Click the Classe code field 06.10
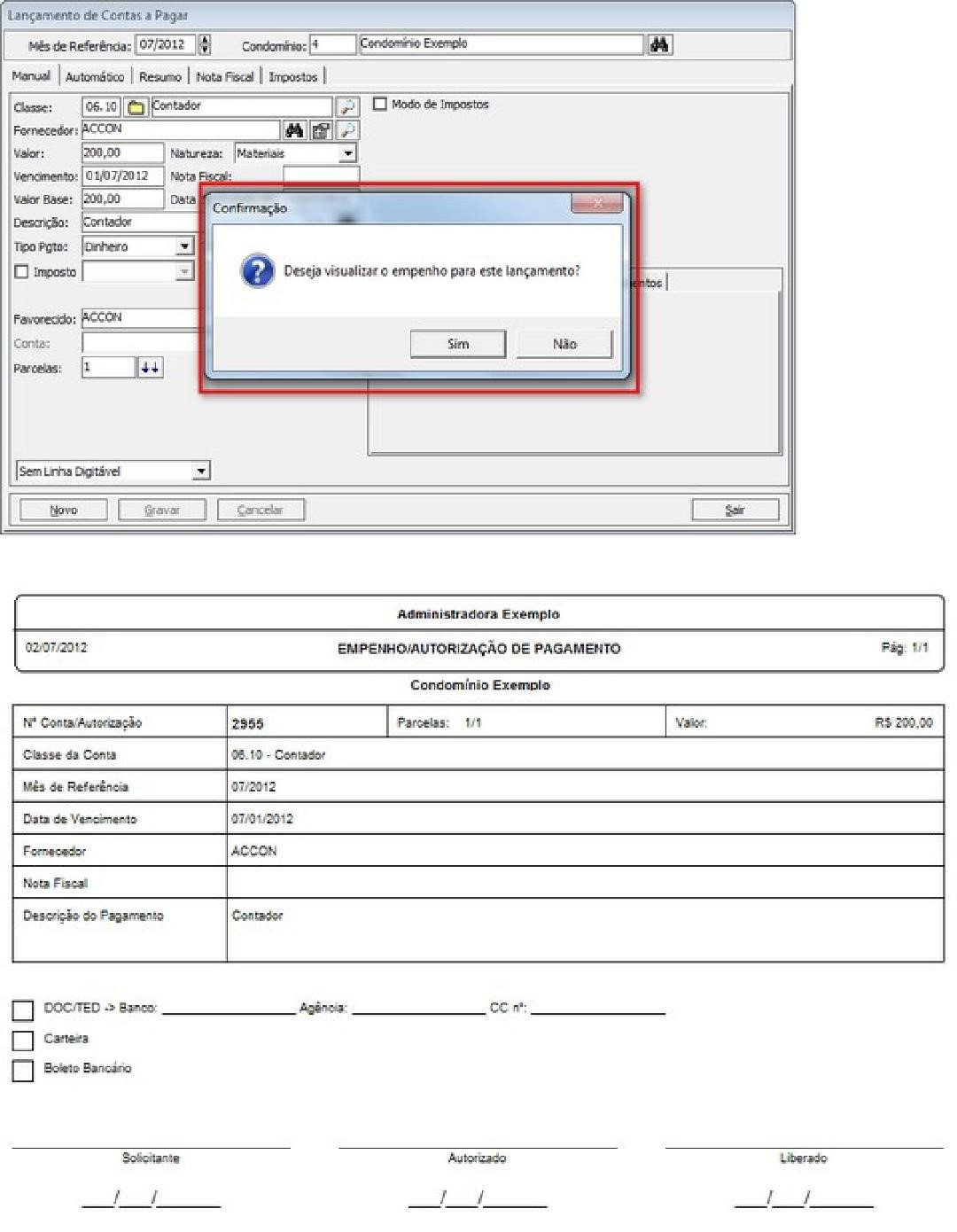This screenshot has width=957, height=1232. click(101, 108)
